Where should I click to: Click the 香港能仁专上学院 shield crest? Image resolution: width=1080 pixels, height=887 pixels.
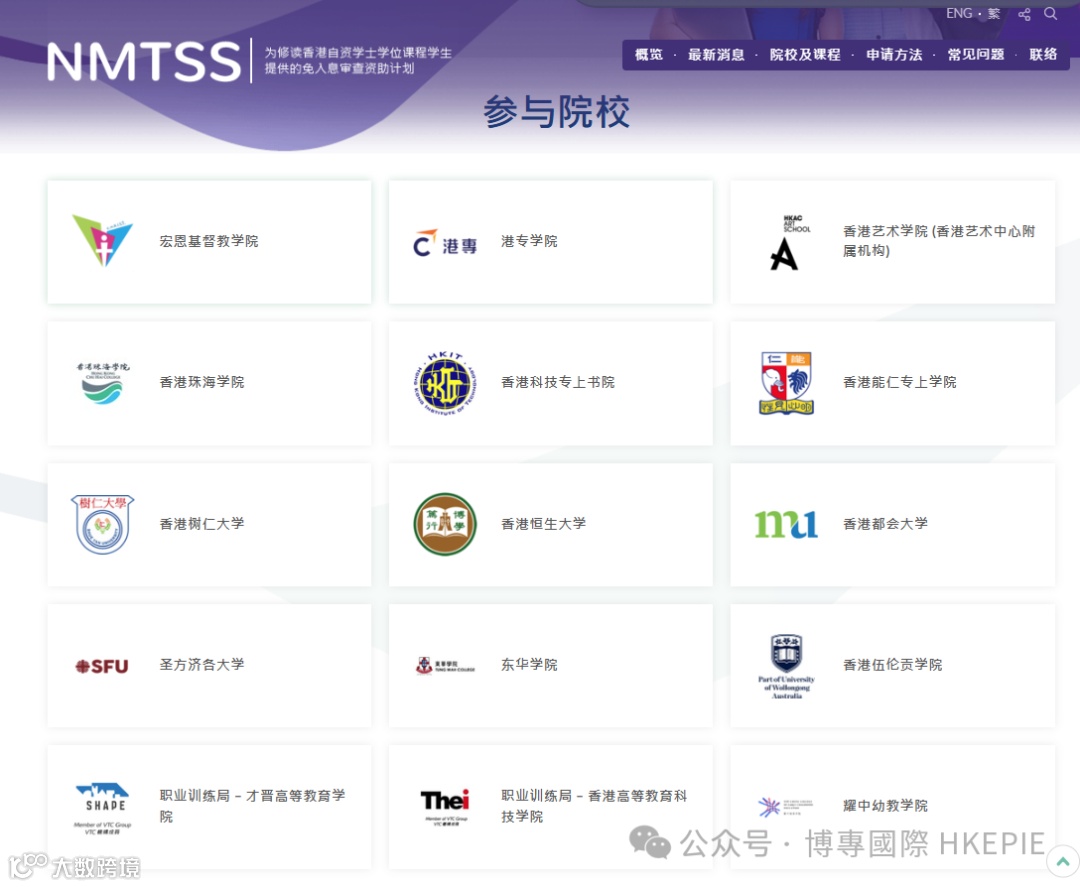[787, 383]
